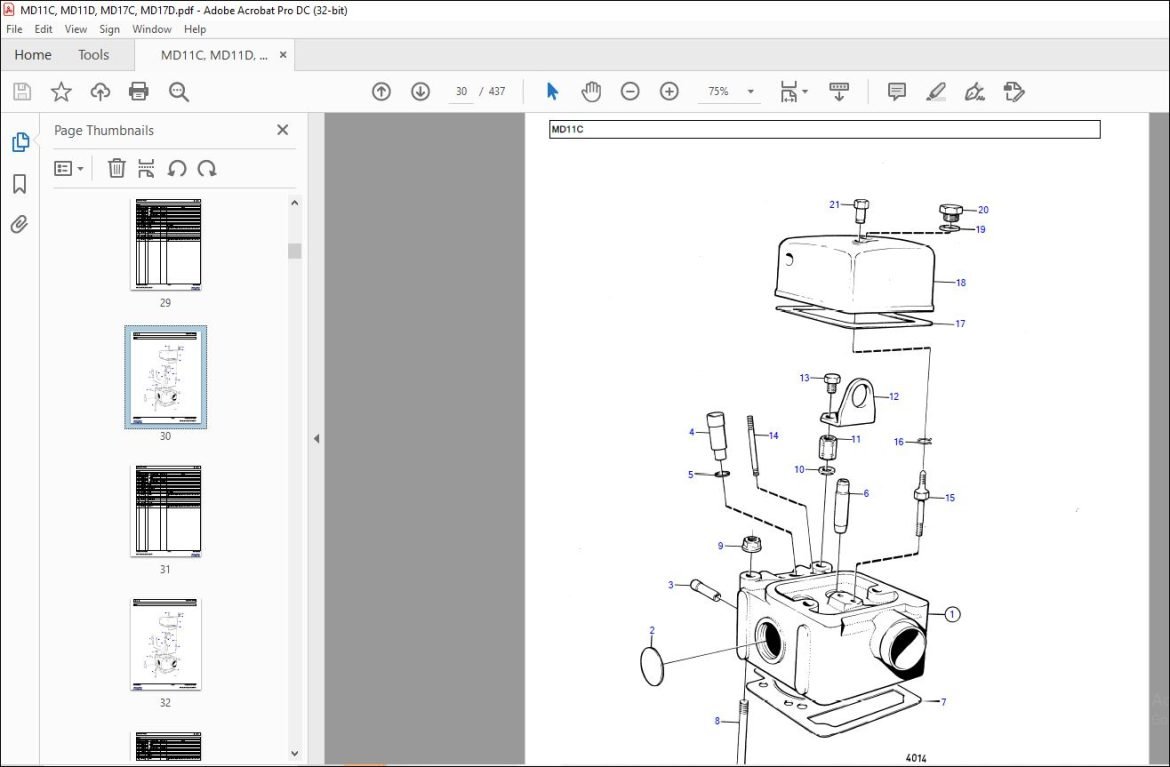This screenshot has height=767, width=1170.
Task: Open the Find text search icon
Action: click(x=178, y=92)
